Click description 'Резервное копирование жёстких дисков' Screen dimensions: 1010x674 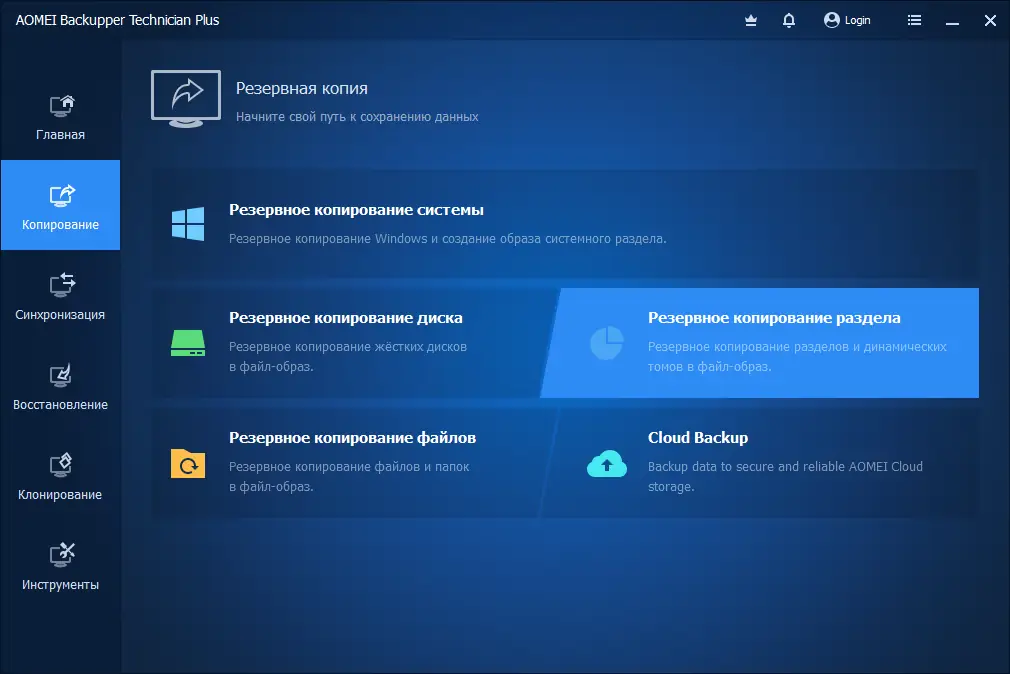coord(348,347)
